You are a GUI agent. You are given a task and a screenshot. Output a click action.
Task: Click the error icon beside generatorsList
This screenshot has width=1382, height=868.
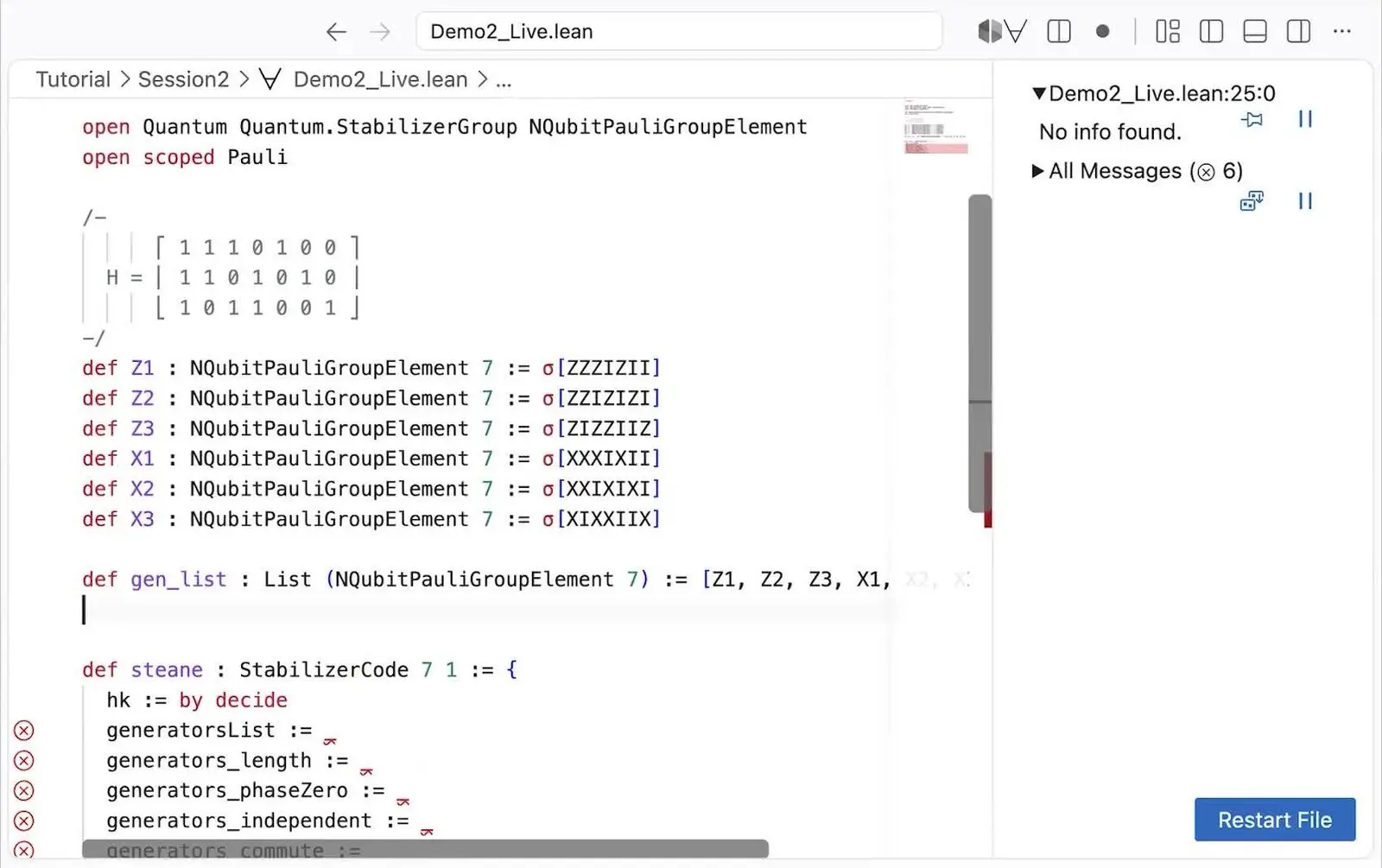click(24, 731)
